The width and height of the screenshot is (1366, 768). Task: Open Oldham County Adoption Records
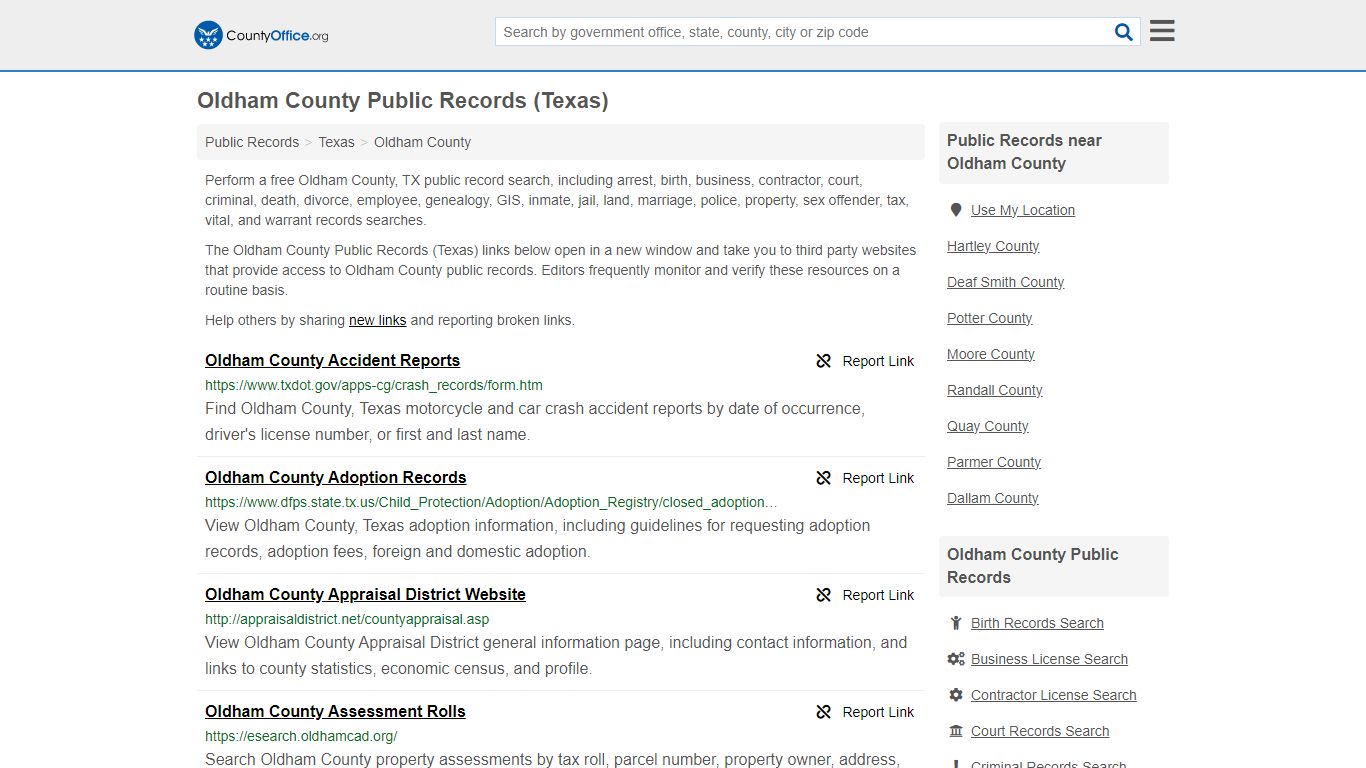click(x=335, y=478)
